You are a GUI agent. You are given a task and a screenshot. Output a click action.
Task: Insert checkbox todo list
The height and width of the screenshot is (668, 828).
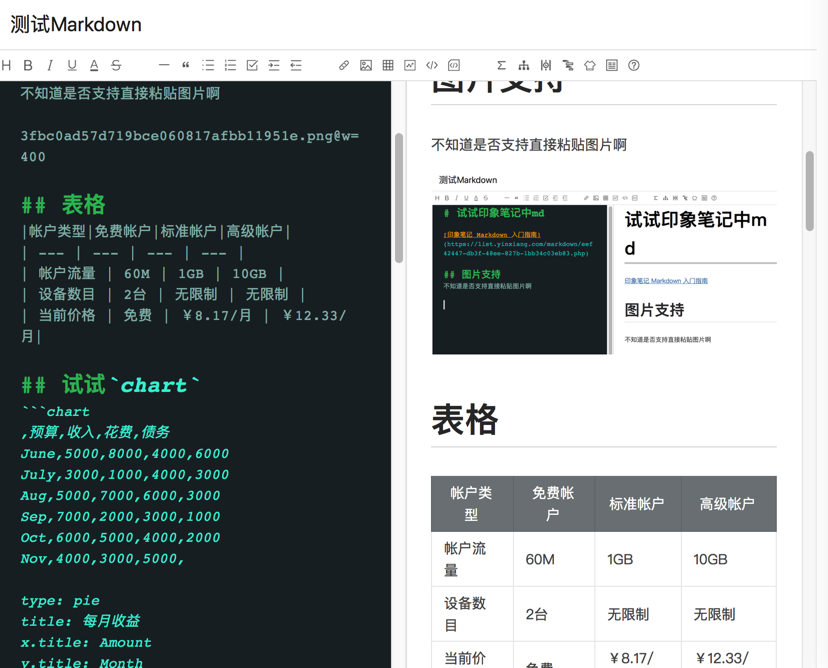coord(252,65)
